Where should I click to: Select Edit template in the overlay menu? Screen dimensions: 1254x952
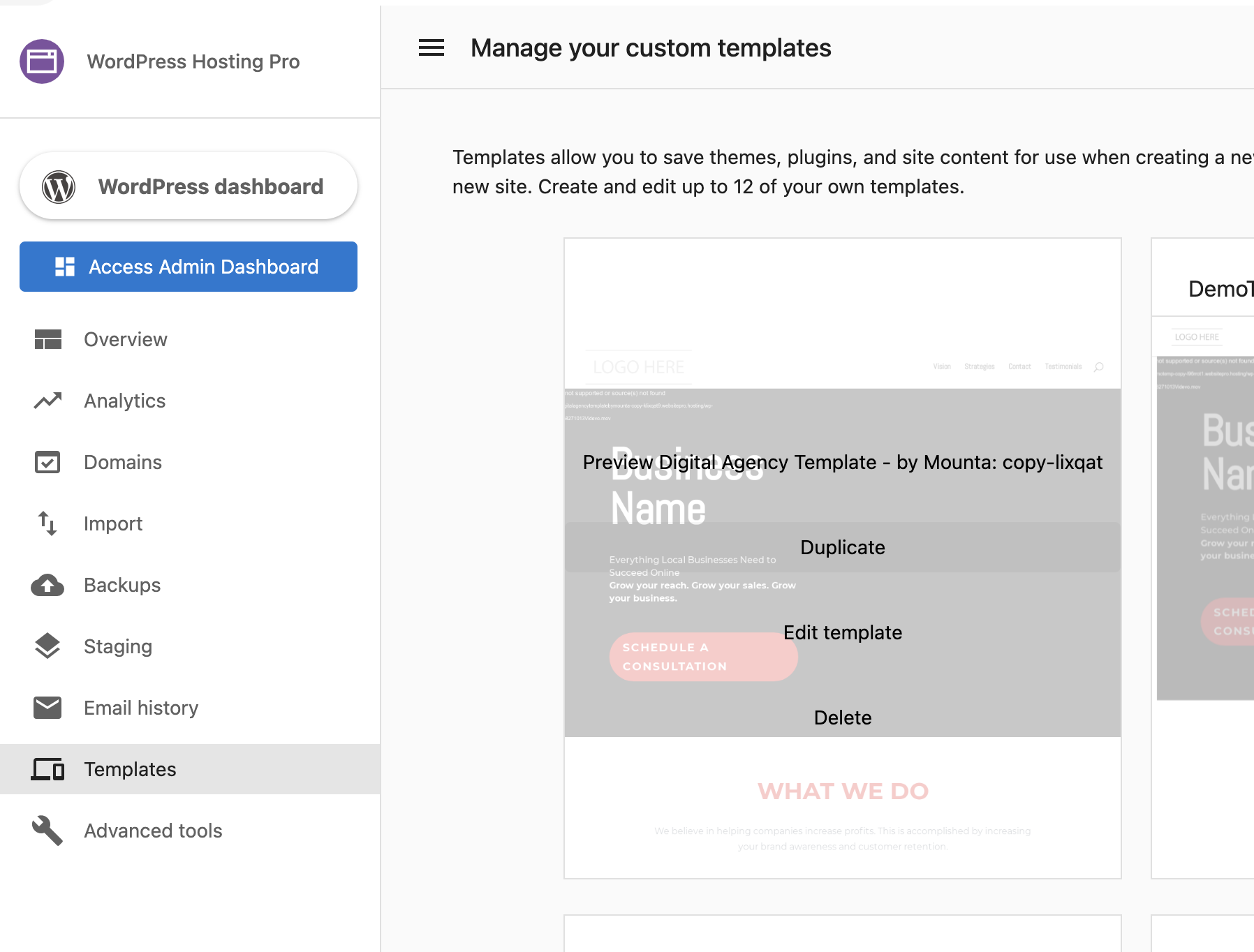coord(843,632)
